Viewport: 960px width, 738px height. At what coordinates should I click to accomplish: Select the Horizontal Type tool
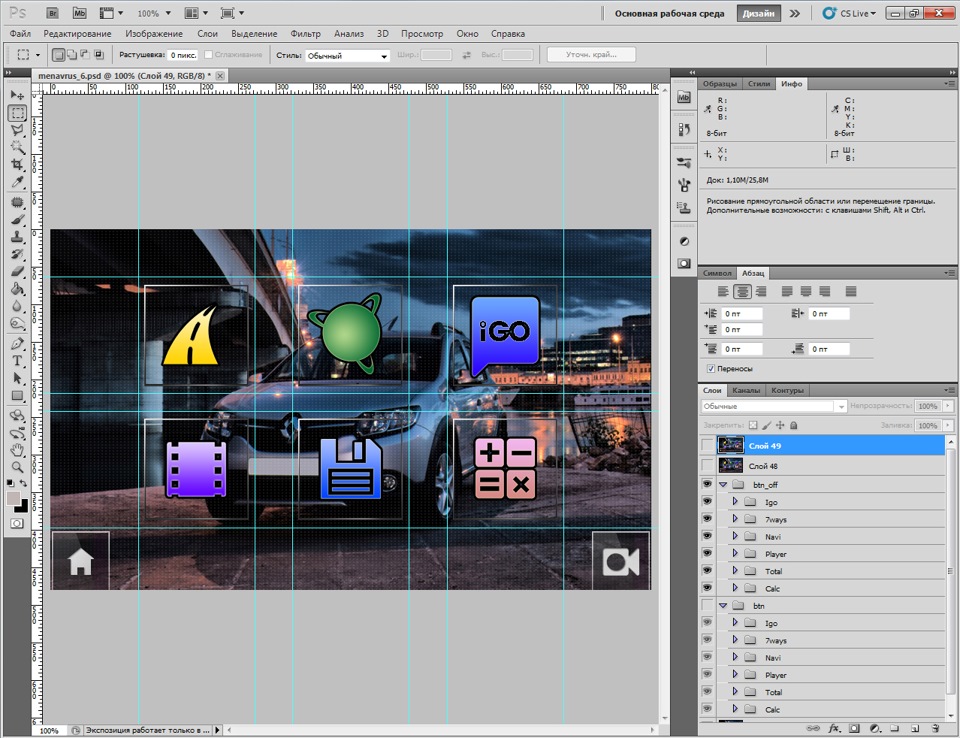click(17, 361)
